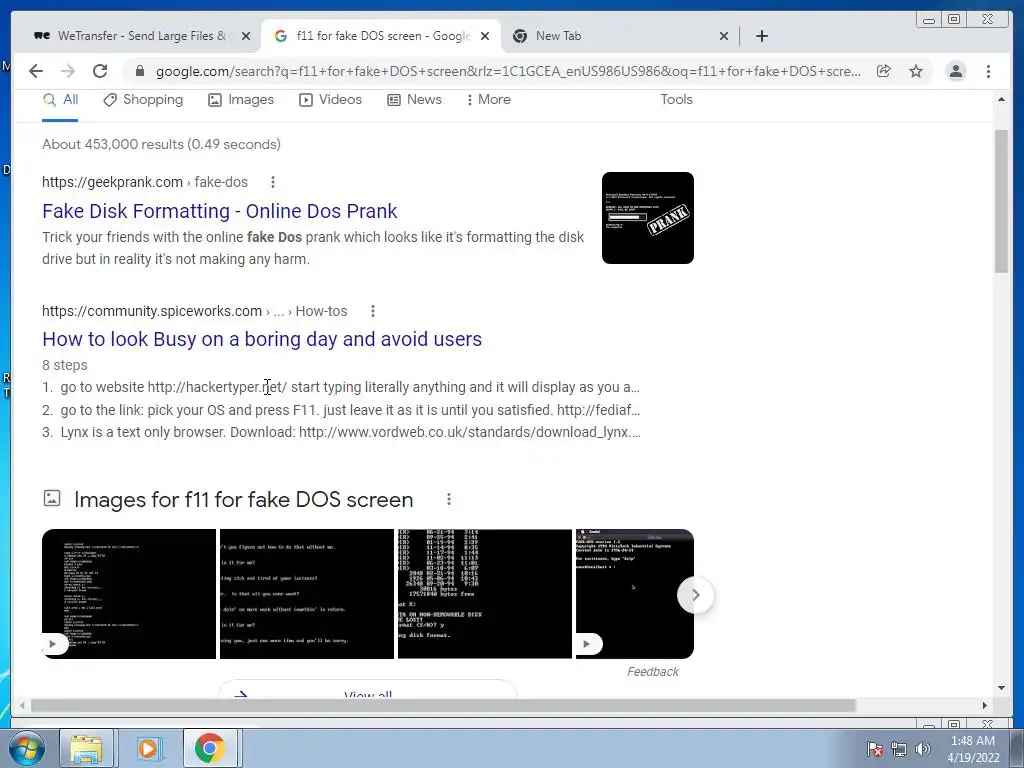Viewport: 1024px width, 768px height.
Task: Open How to look Busy on a boring day link
Action: (262, 340)
